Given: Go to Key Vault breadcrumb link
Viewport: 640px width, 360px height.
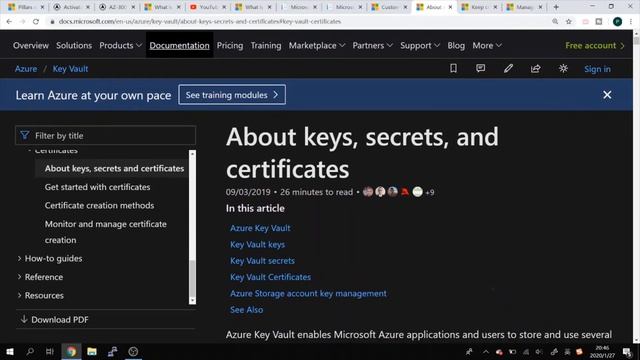Looking at the screenshot, I should click(x=70, y=69).
